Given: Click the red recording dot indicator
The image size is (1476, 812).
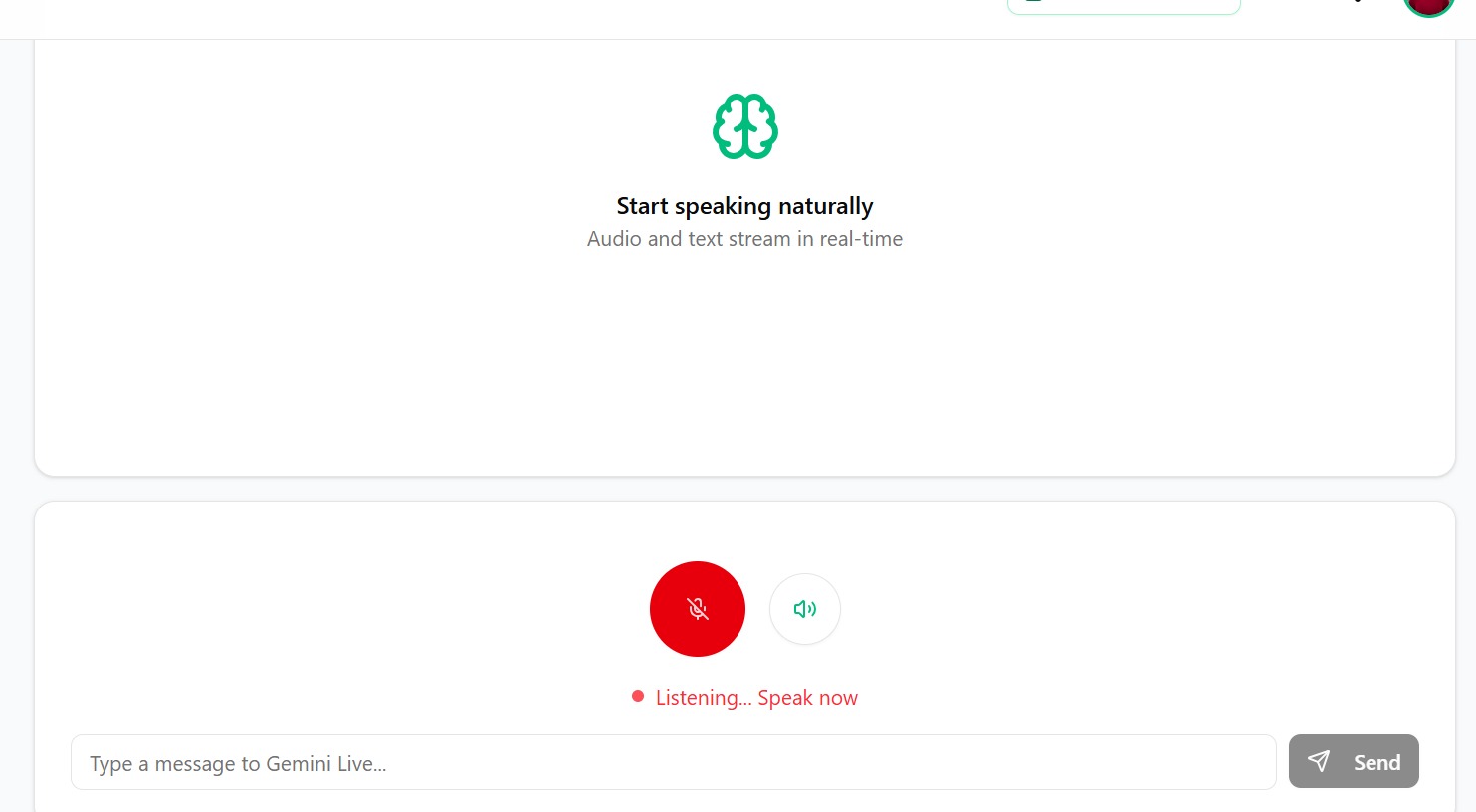Looking at the screenshot, I should pos(638,696).
